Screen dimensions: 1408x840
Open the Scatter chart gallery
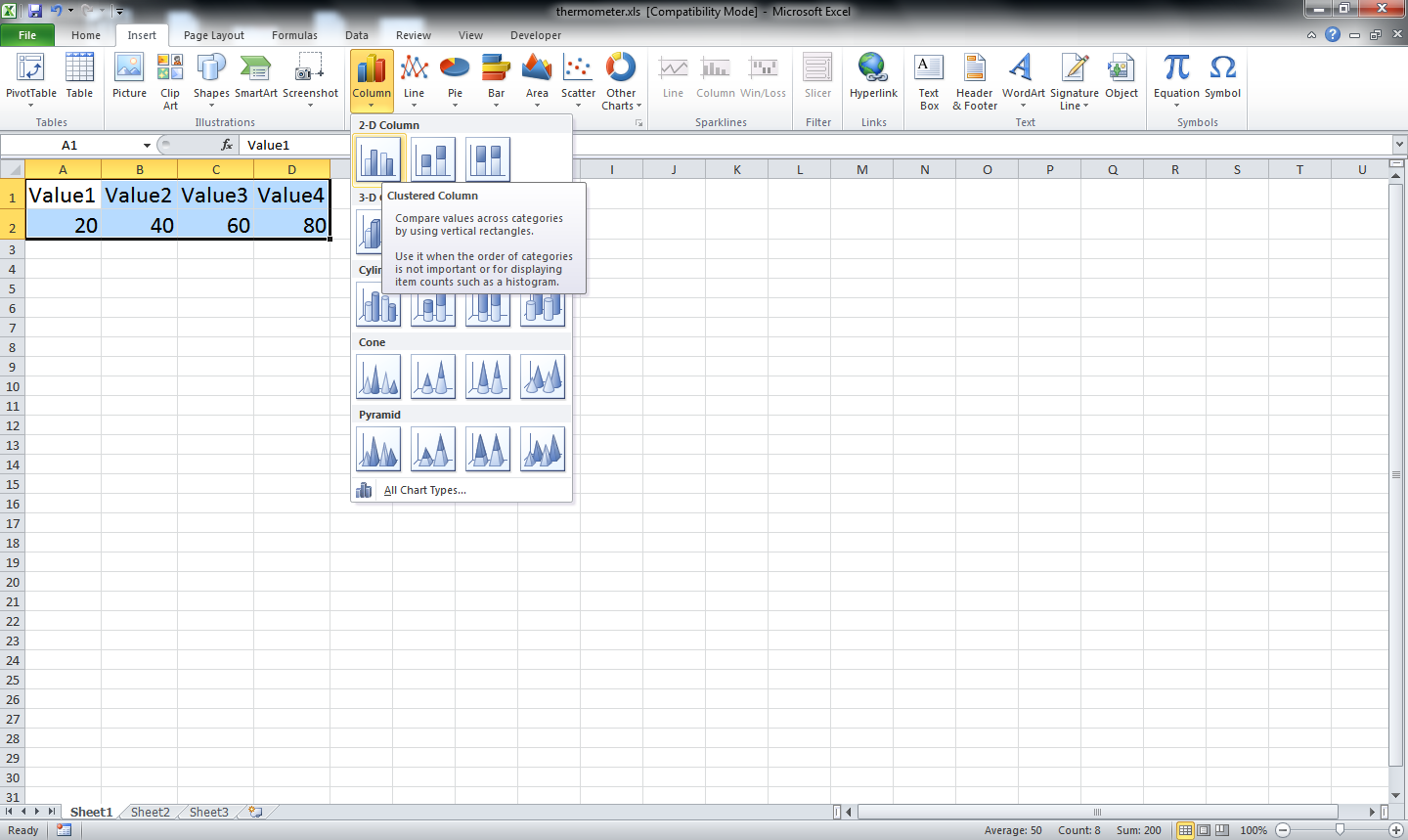(578, 80)
